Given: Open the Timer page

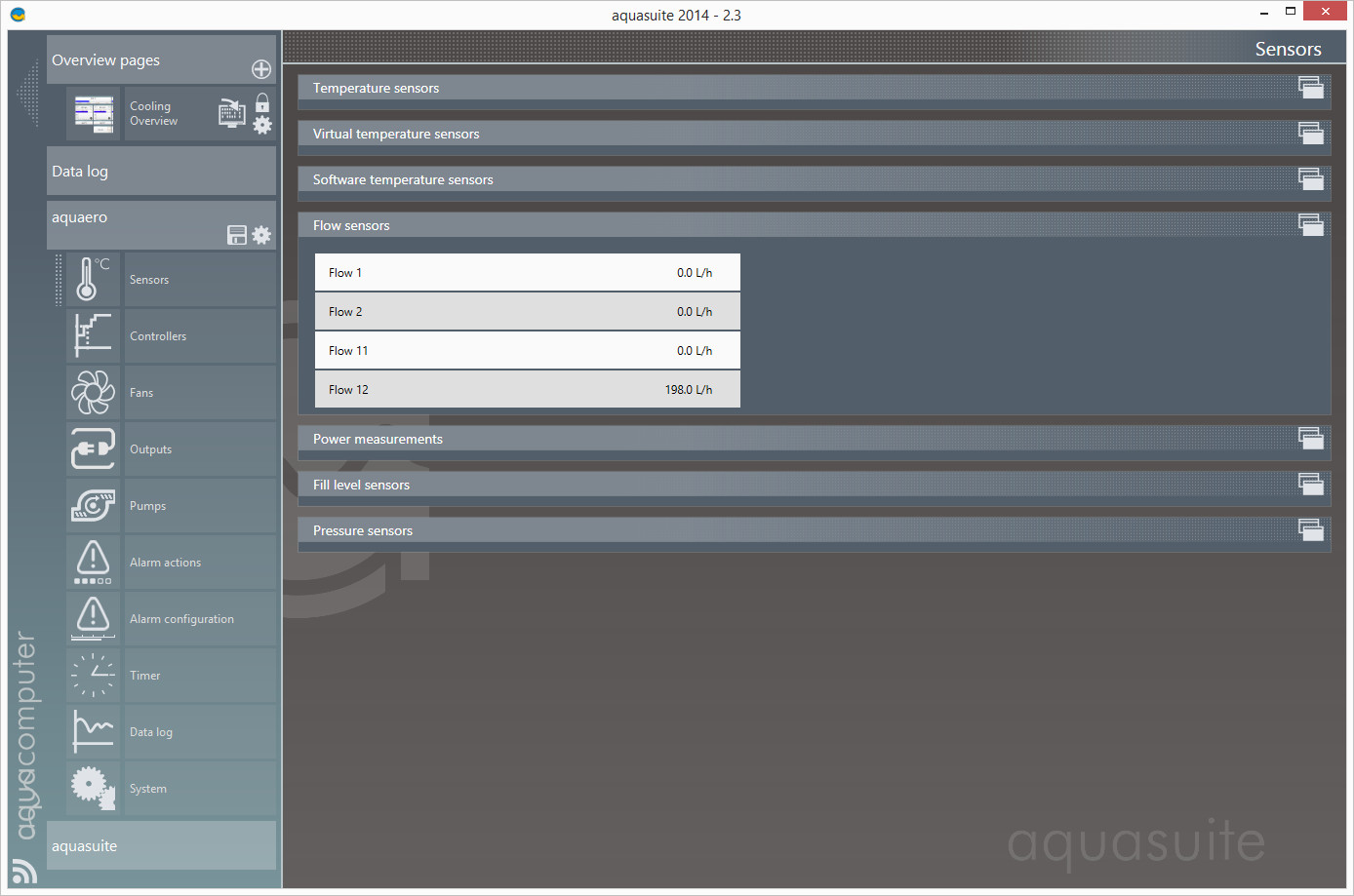Looking at the screenshot, I should (x=200, y=676).
